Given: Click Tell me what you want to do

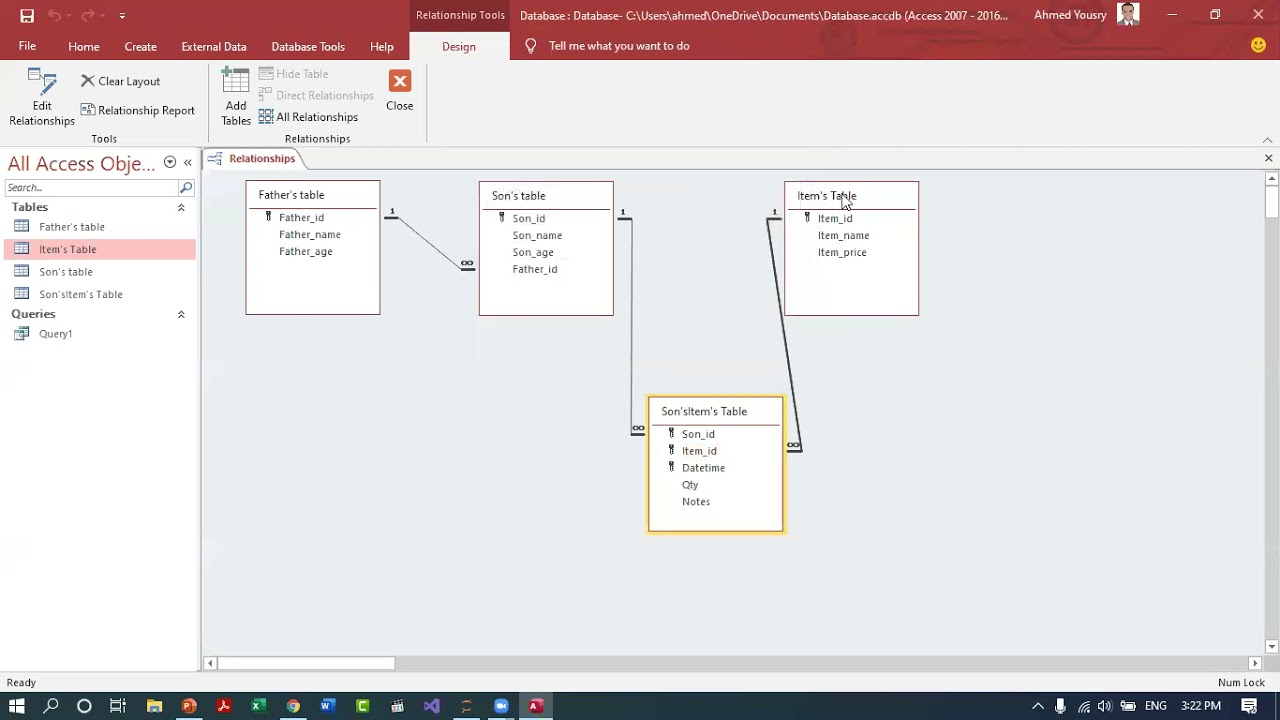Looking at the screenshot, I should (x=619, y=46).
